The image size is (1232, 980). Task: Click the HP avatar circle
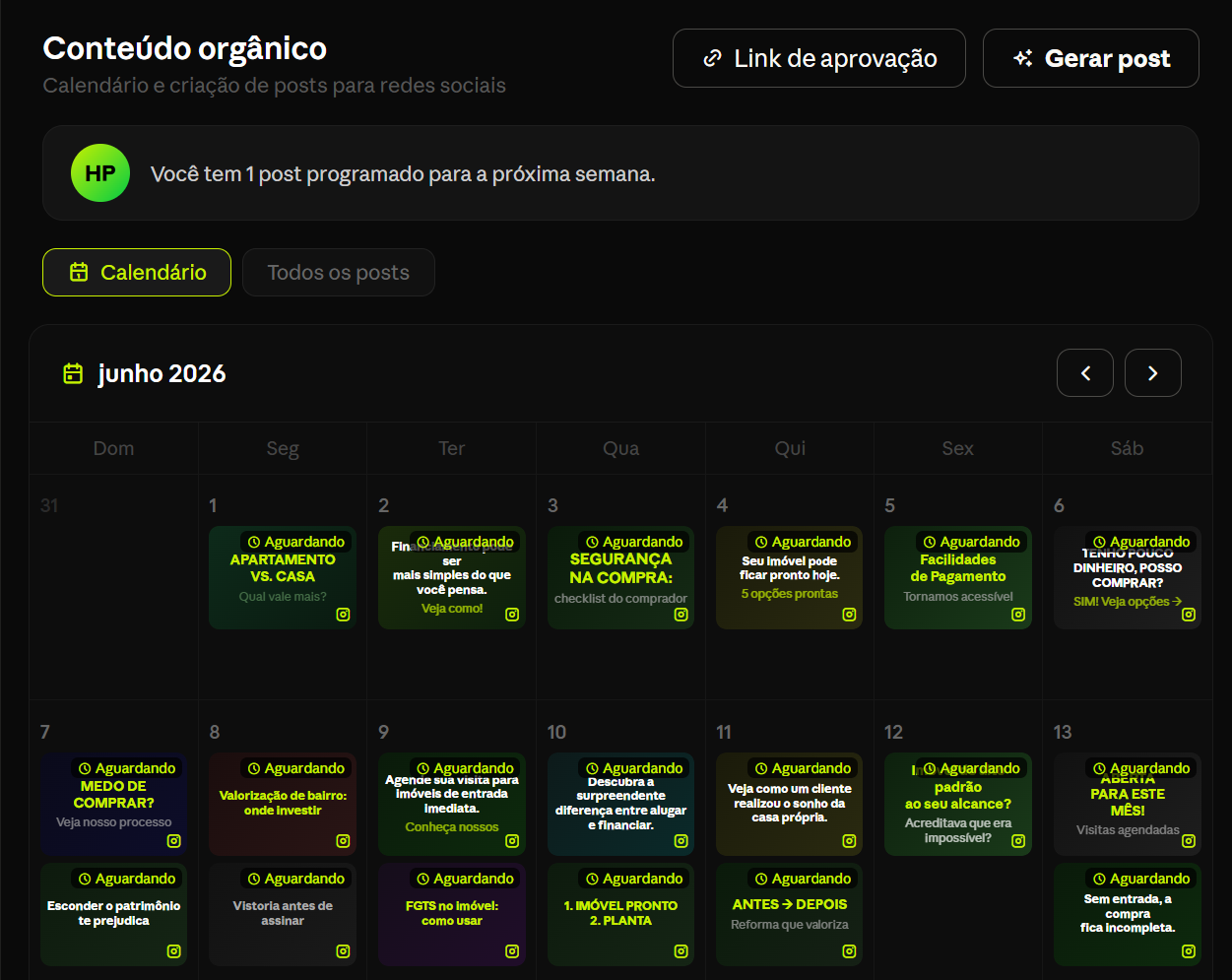pos(100,173)
